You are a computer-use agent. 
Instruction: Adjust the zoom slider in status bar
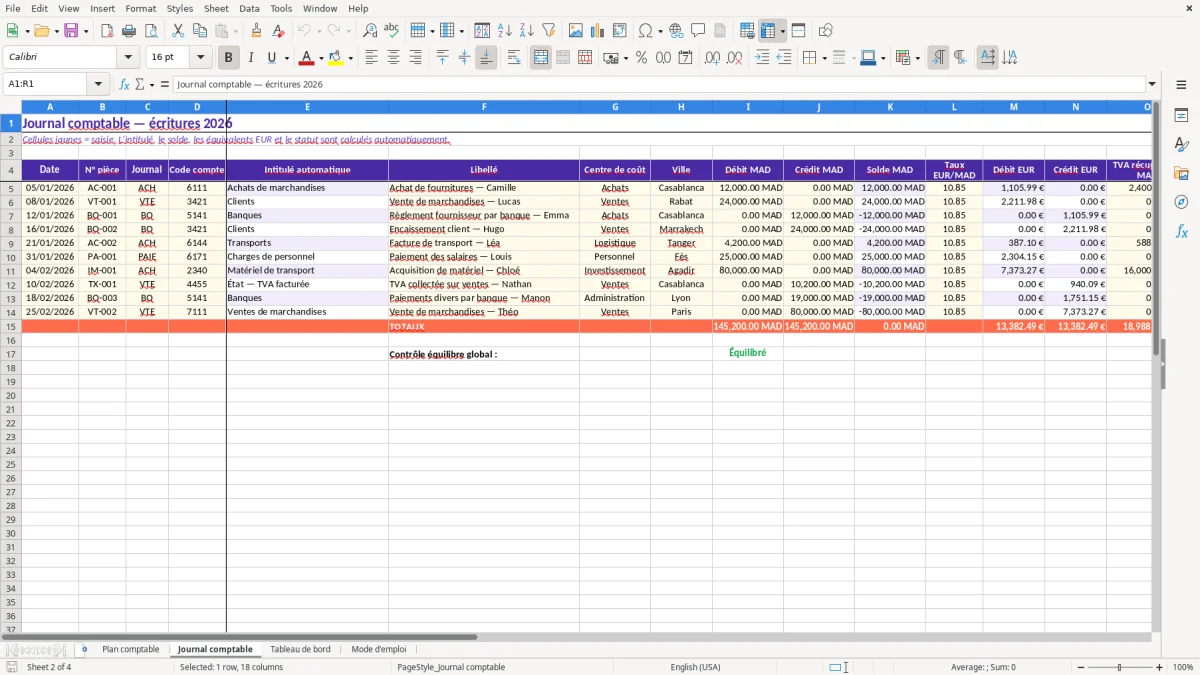click(x=1119, y=667)
